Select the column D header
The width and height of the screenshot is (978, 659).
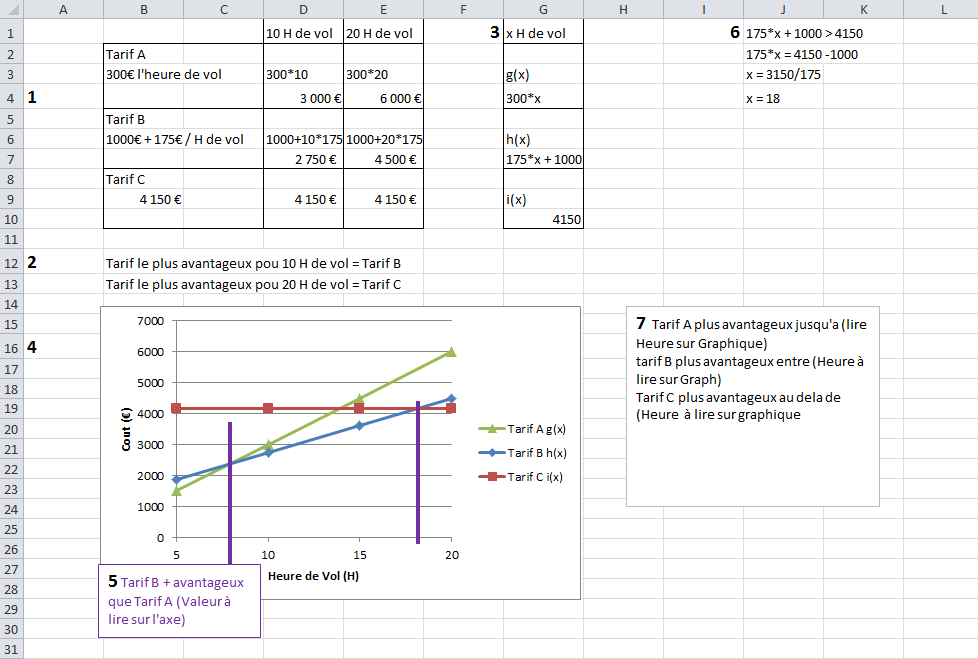pos(303,9)
